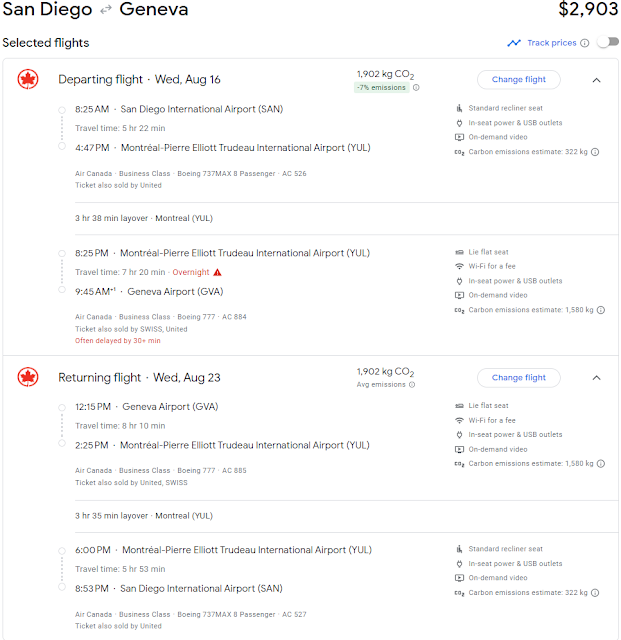
Task: Click the -7% emissions green badge
Action: point(381,87)
